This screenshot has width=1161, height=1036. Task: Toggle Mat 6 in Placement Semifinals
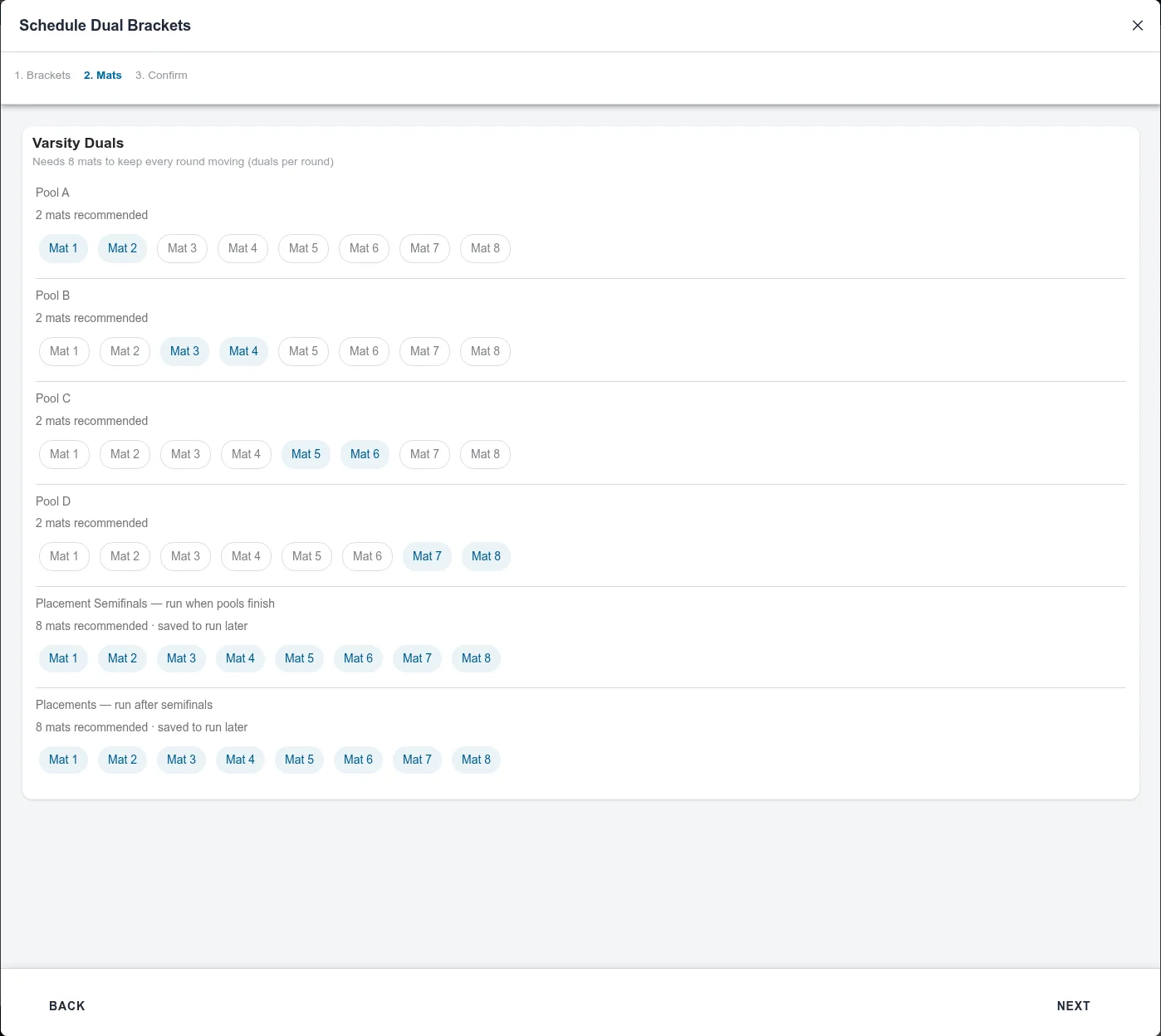[358, 658]
